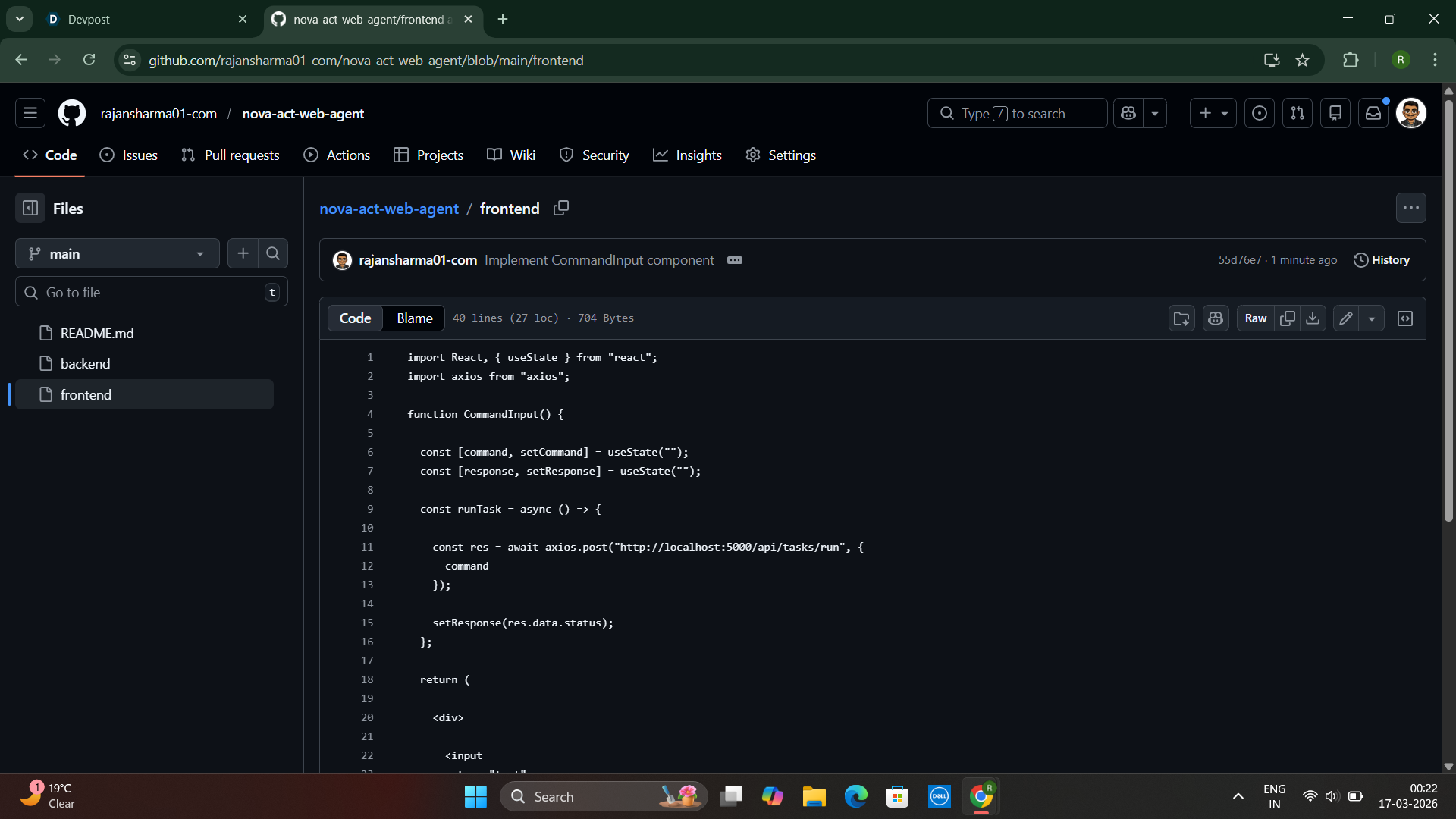Add a new file with the plus icon
Screen dimensions: 1456x819
243,253
